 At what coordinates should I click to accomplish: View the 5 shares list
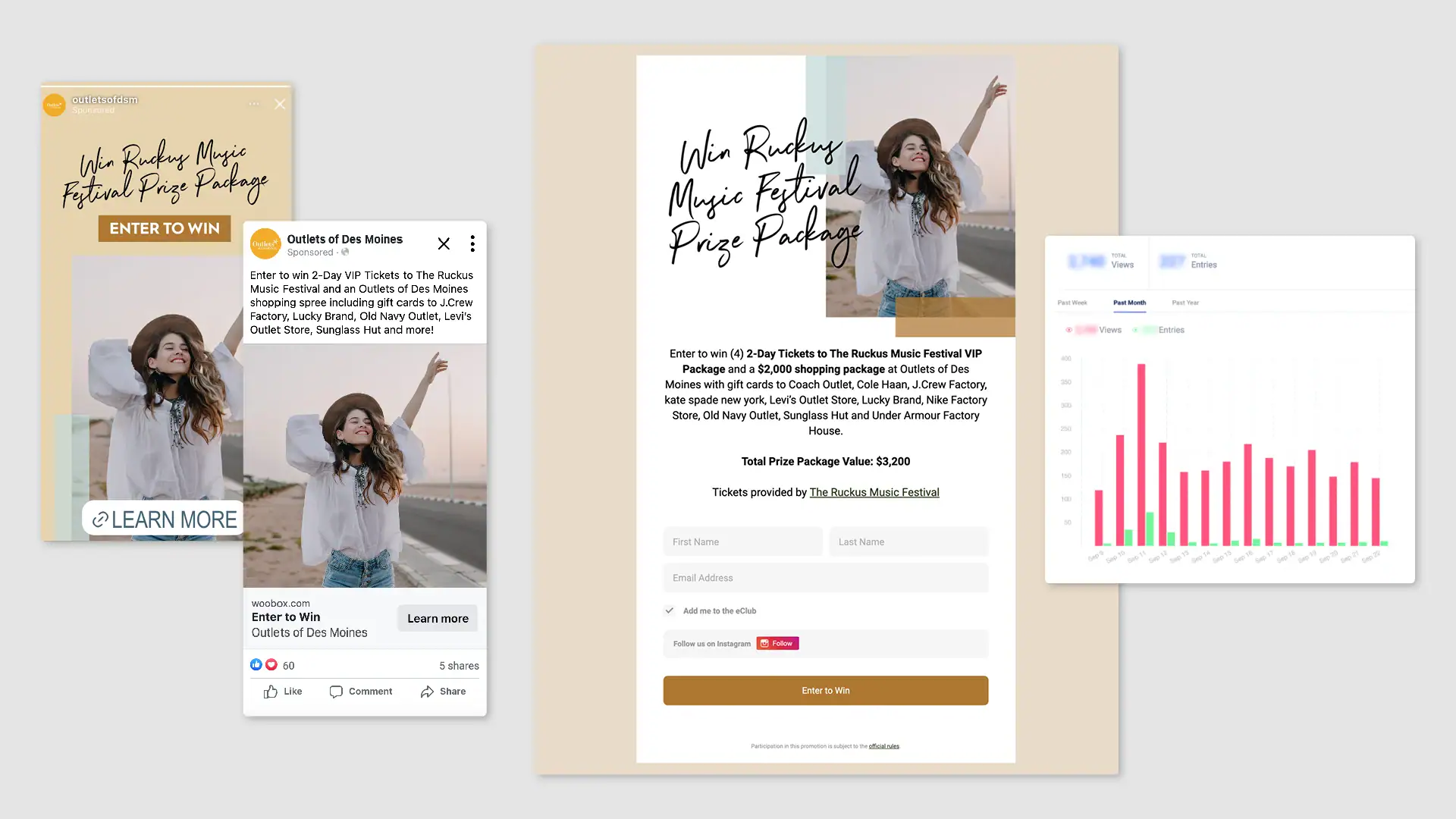459,666
